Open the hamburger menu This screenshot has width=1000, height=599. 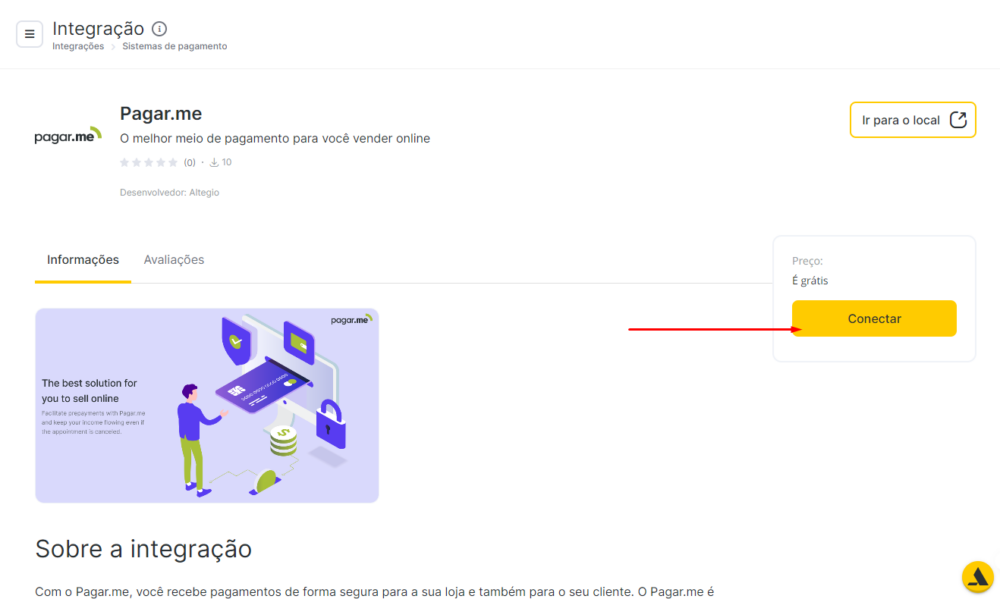coord(29,34)
